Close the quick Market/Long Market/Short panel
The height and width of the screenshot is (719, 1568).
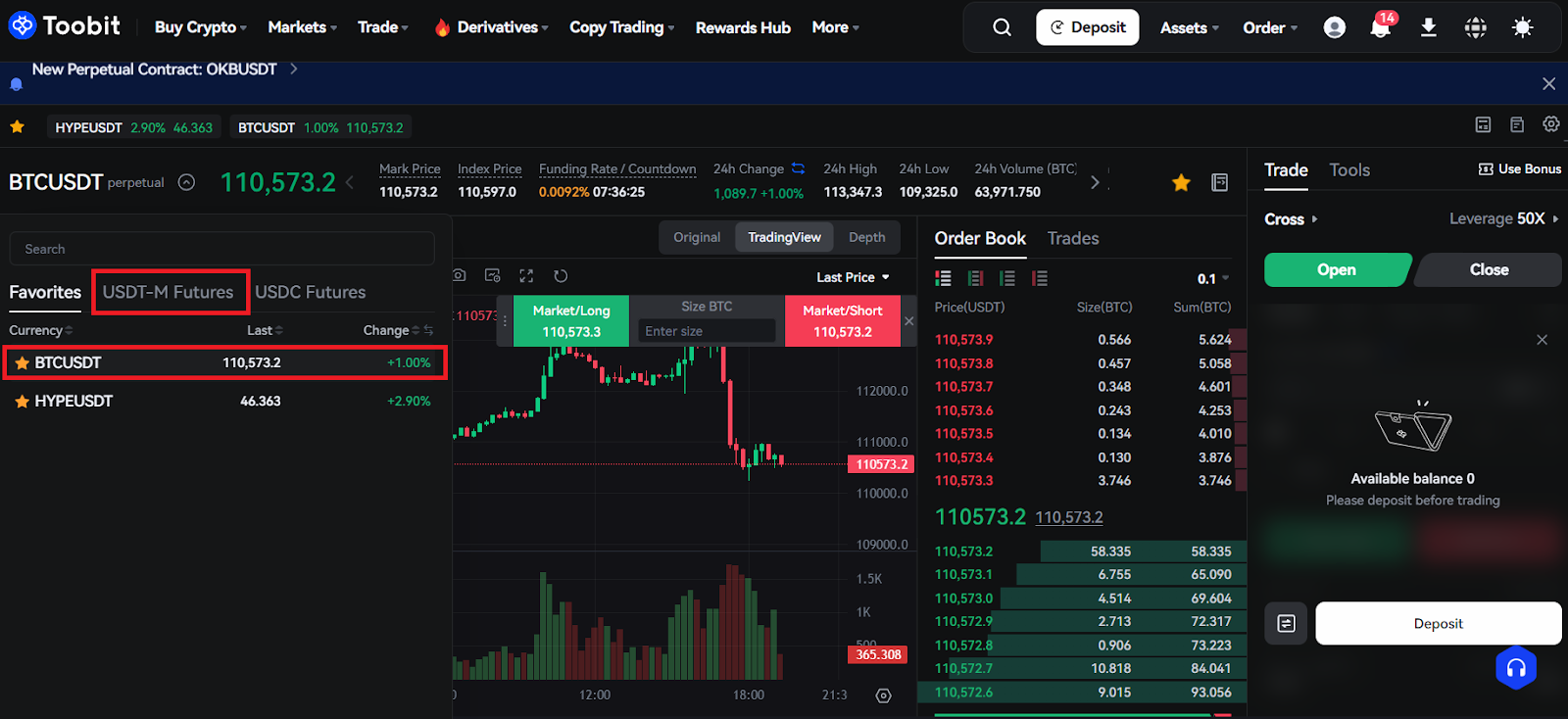click(x=908, y=321)
